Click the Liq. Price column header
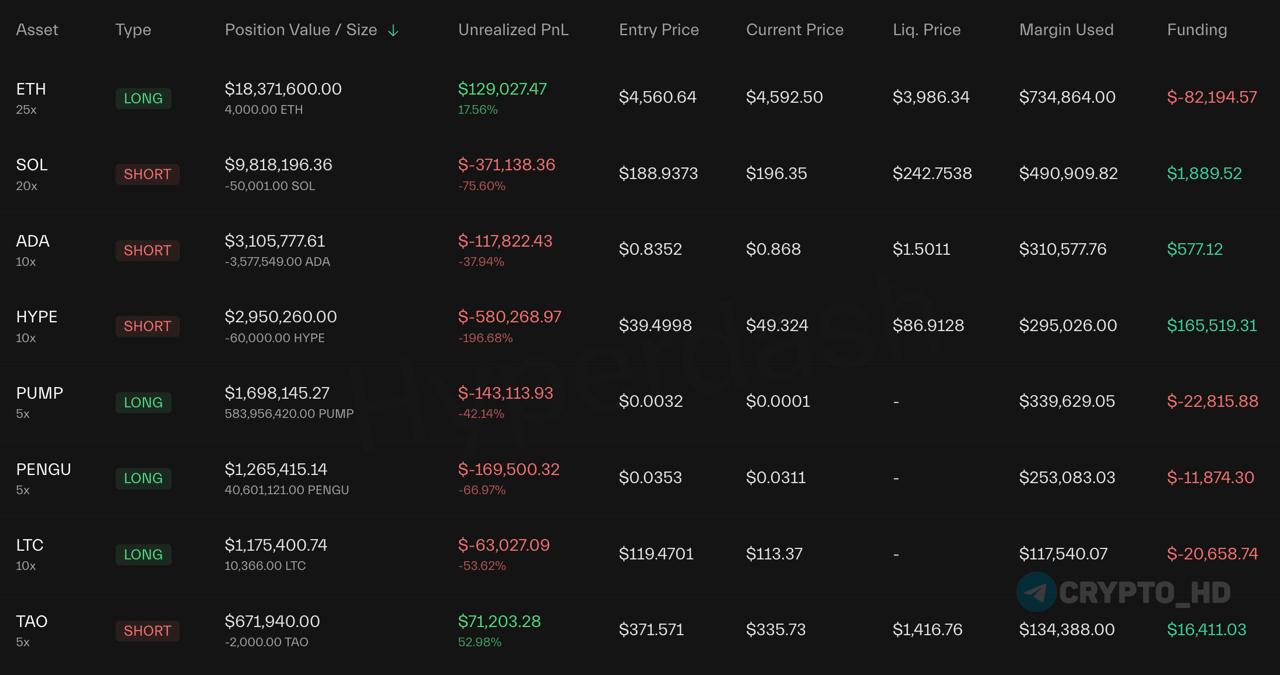1280x675 pixels. (x=927, y=30)
